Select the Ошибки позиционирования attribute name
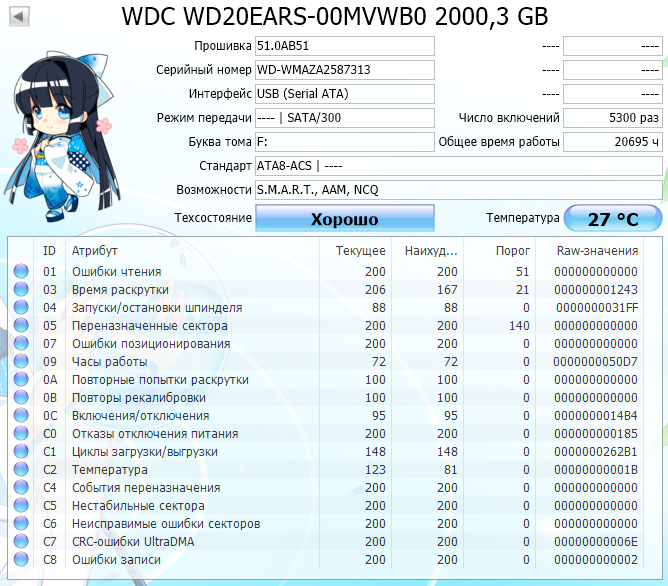 (151, 344)
